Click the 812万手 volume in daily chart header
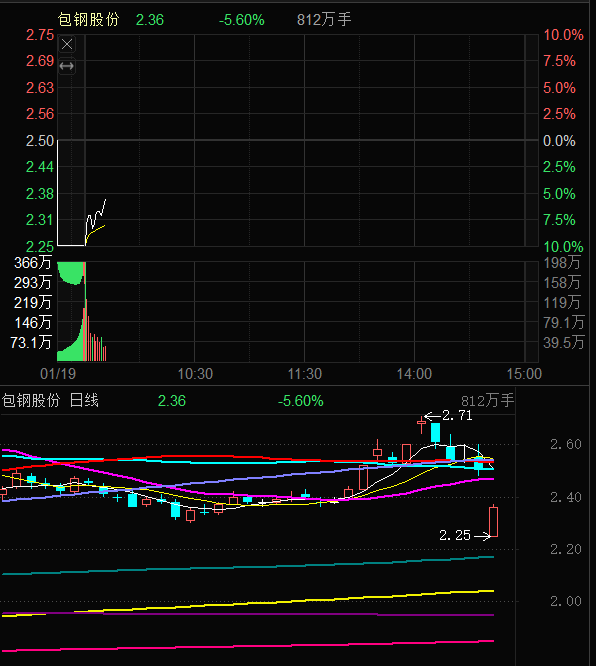596x666 pixels. tap(487, 401)
